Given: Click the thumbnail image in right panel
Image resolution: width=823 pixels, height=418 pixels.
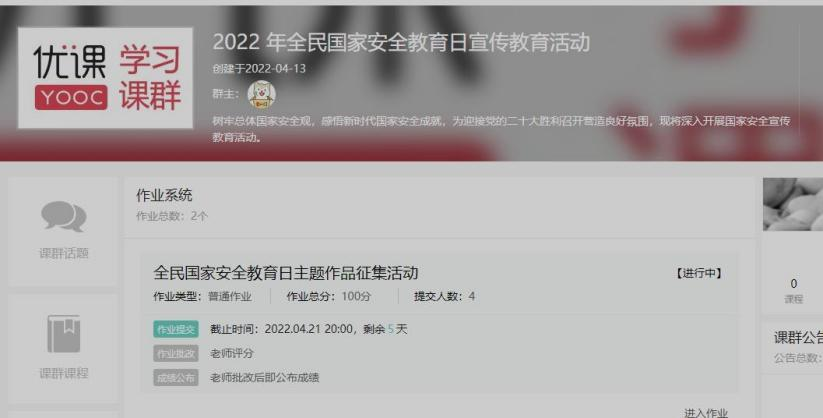Looking at the screenshot, I should point(793,204).
